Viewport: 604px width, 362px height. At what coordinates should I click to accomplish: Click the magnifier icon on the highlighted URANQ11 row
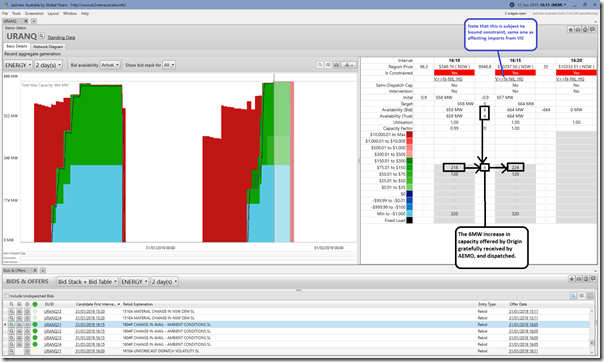12,324
